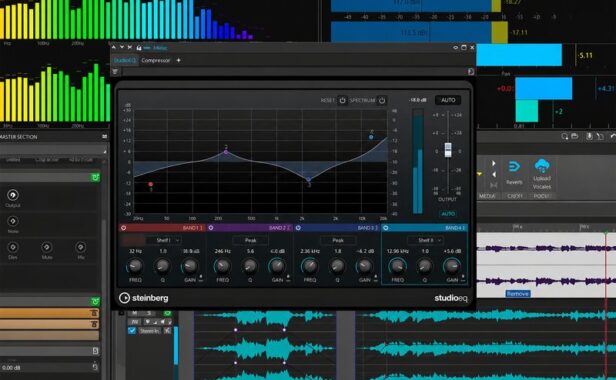Add a plugin with the plus tab
Screen dimensions: 616x380
click(178, 60)
